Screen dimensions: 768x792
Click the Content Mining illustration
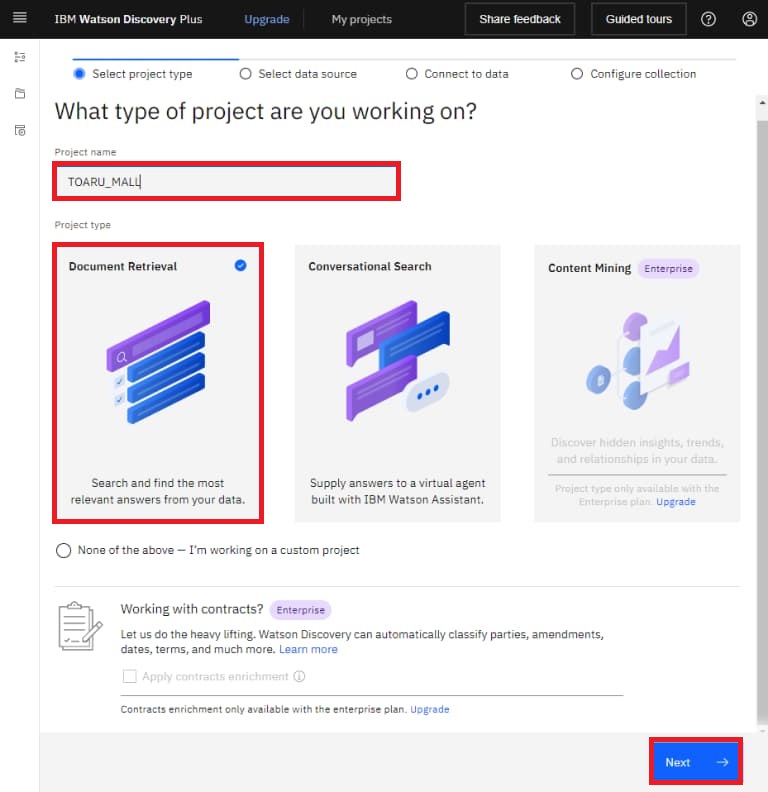click(638, 361)
